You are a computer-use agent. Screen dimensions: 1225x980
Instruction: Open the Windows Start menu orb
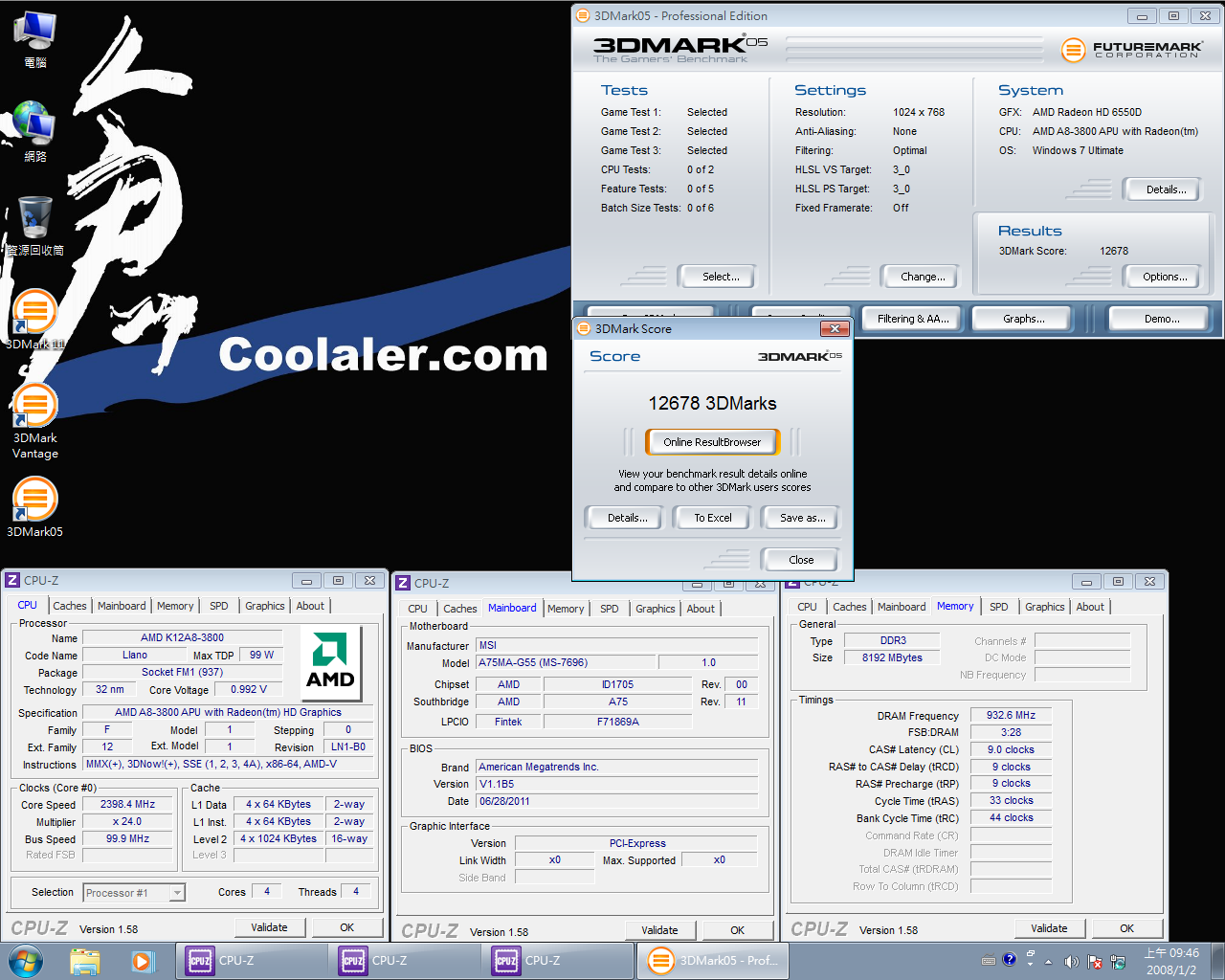(x=25, y=960)
